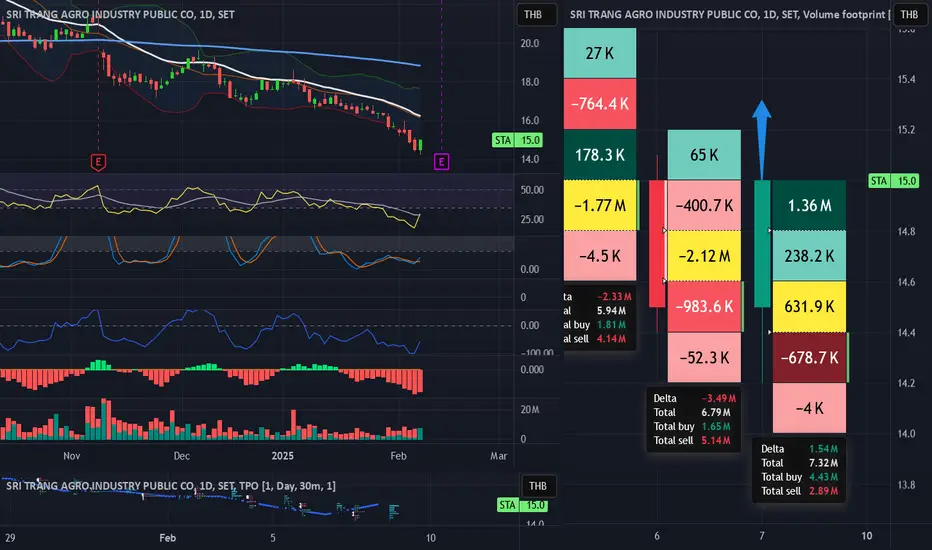Click the −2.33 M delta value in leftmost summary

614,296
